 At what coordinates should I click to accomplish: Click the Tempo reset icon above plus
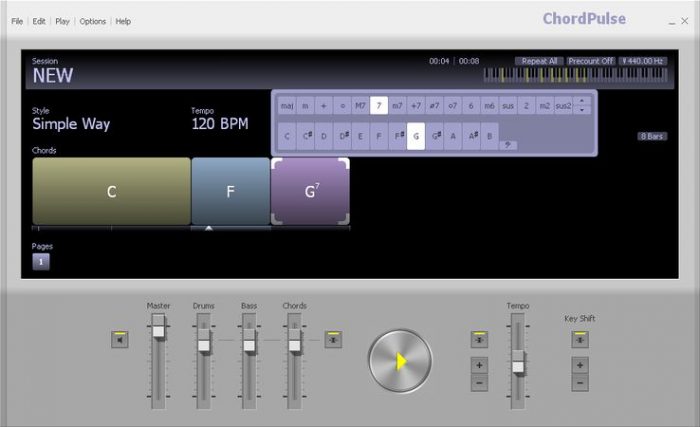pyautogui.click(x=479, y=340)
